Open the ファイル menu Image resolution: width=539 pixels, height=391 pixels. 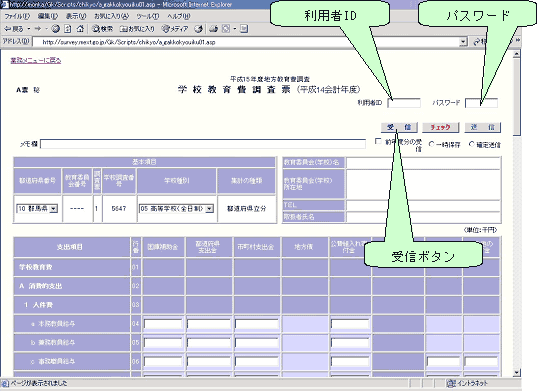17,16
